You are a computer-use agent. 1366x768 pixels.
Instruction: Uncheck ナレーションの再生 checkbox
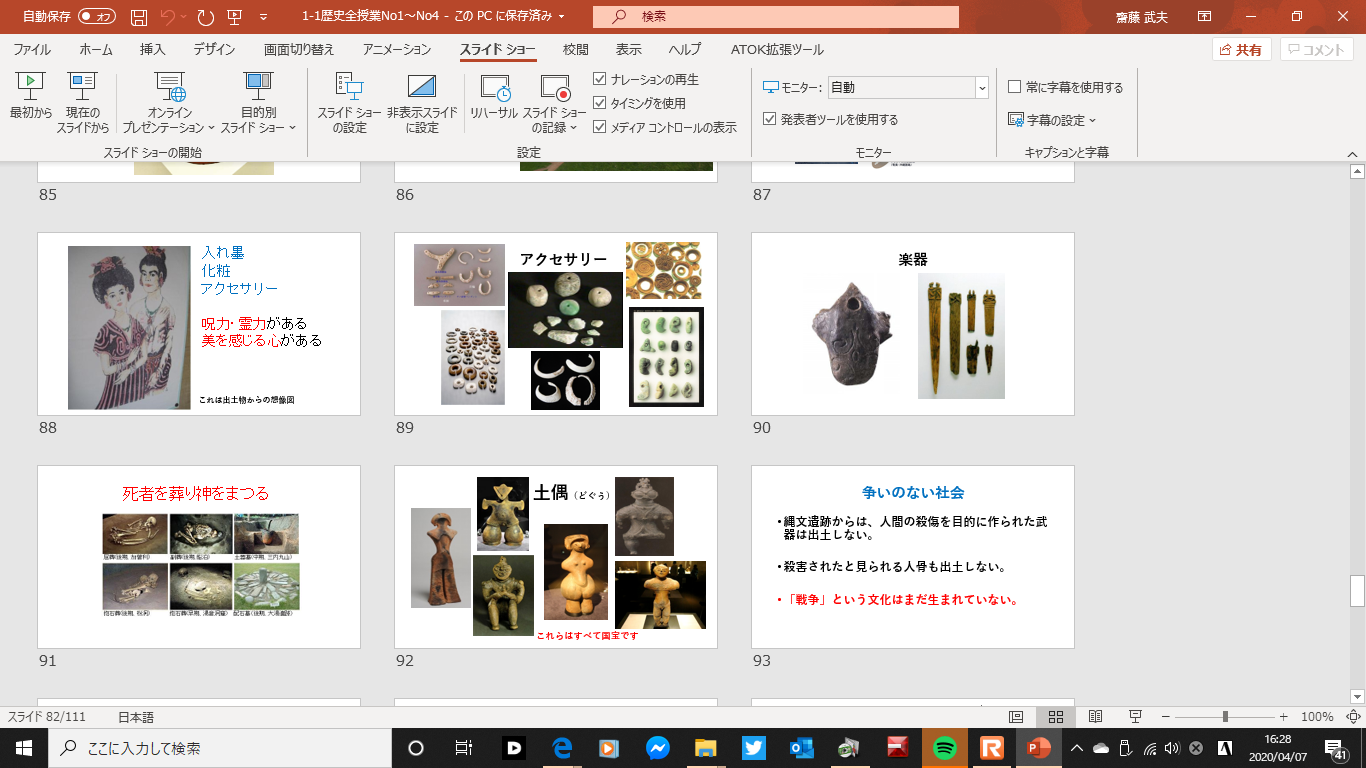600,79
